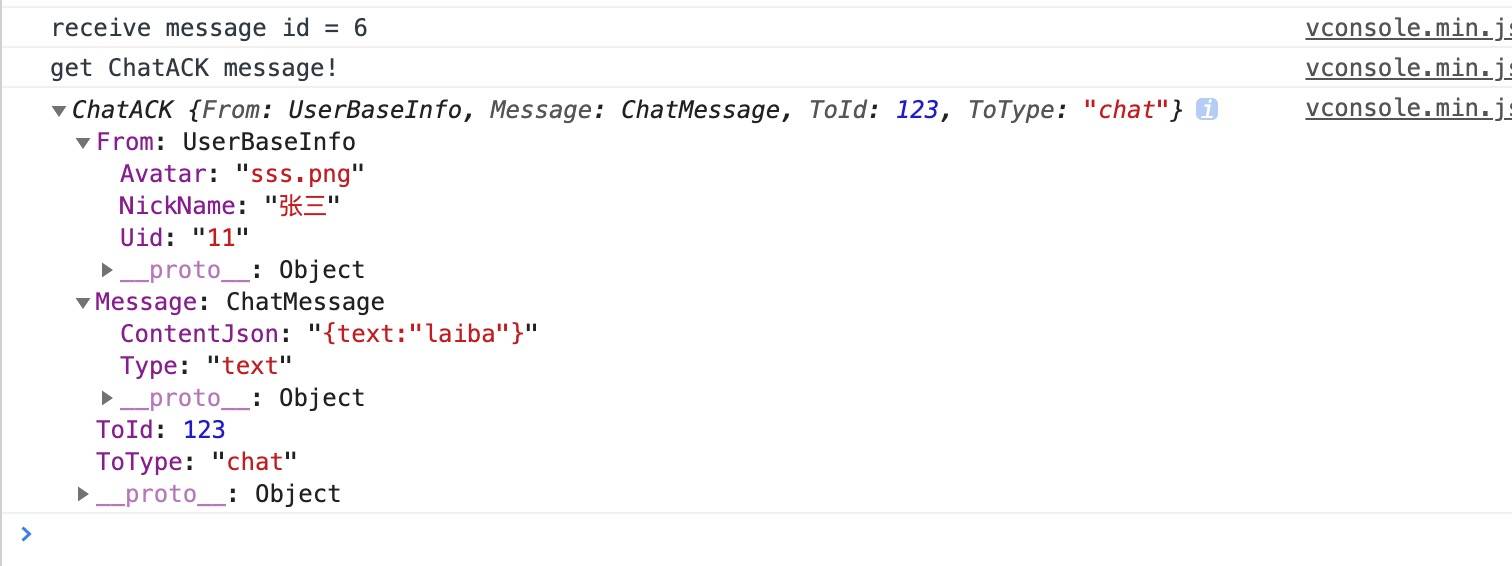
Task: Click the "receive message id = 6" log
Action: point(209,29)
